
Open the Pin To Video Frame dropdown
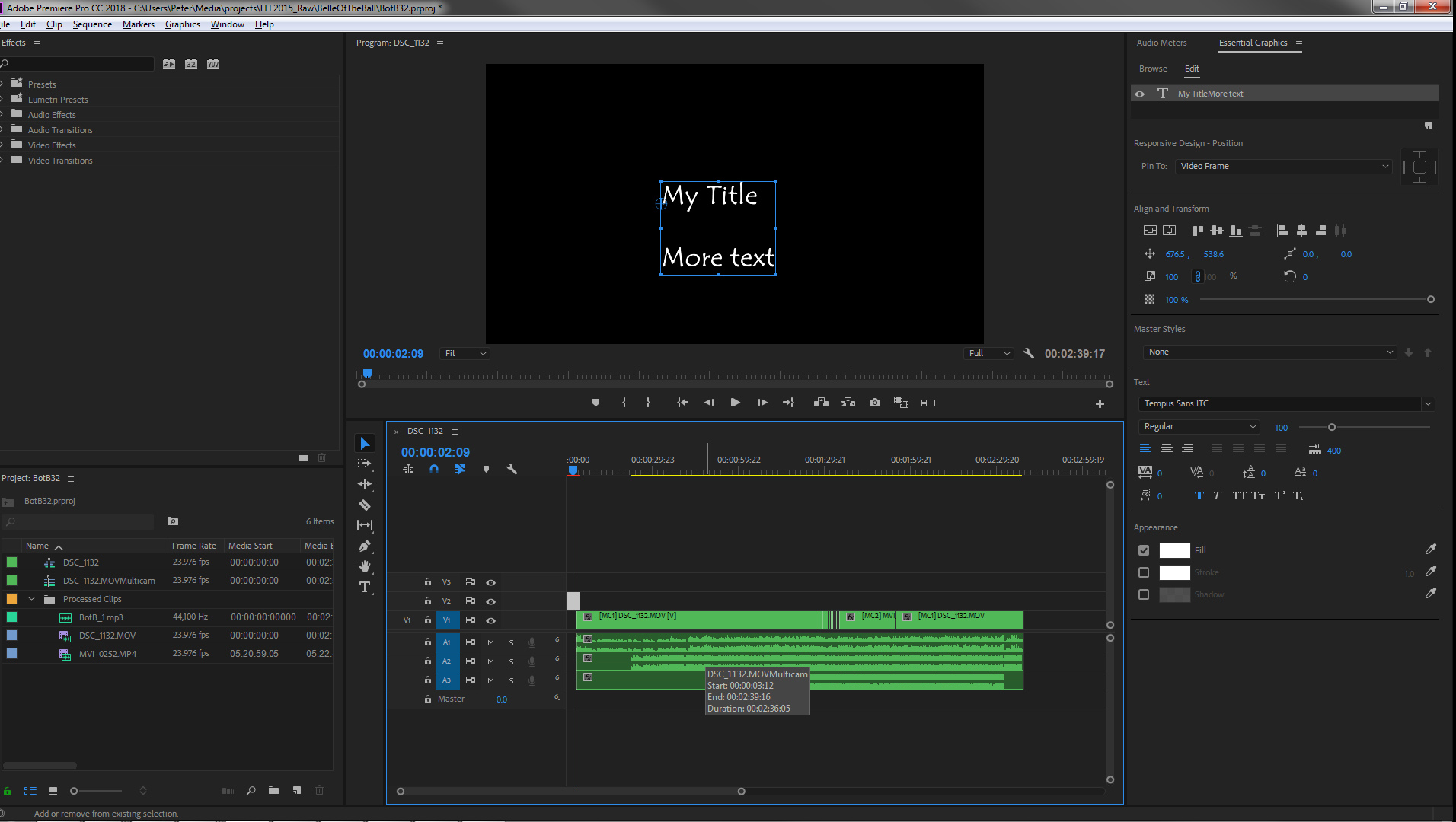click(x=1283, y=166)
